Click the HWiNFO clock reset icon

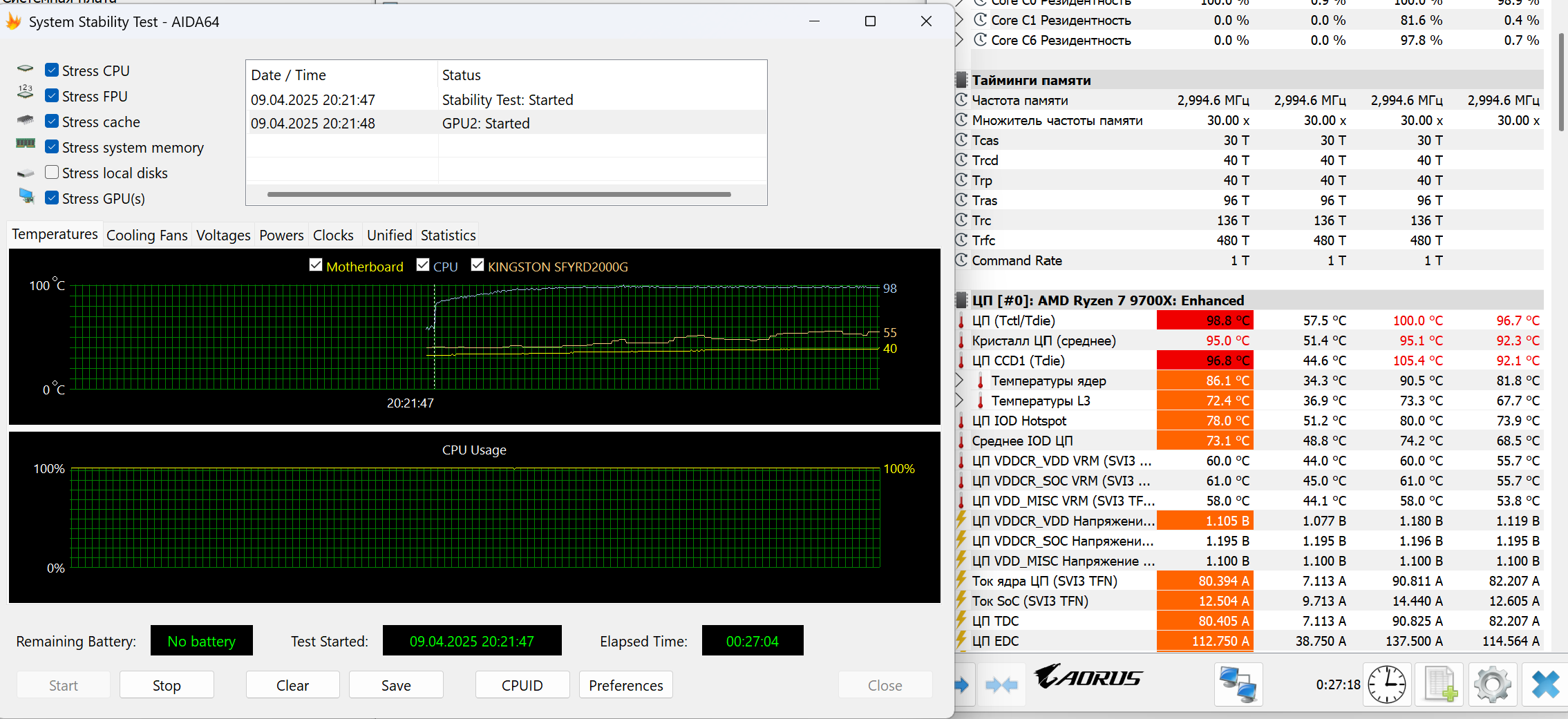pyautogui.click(x=1387, y=684)
